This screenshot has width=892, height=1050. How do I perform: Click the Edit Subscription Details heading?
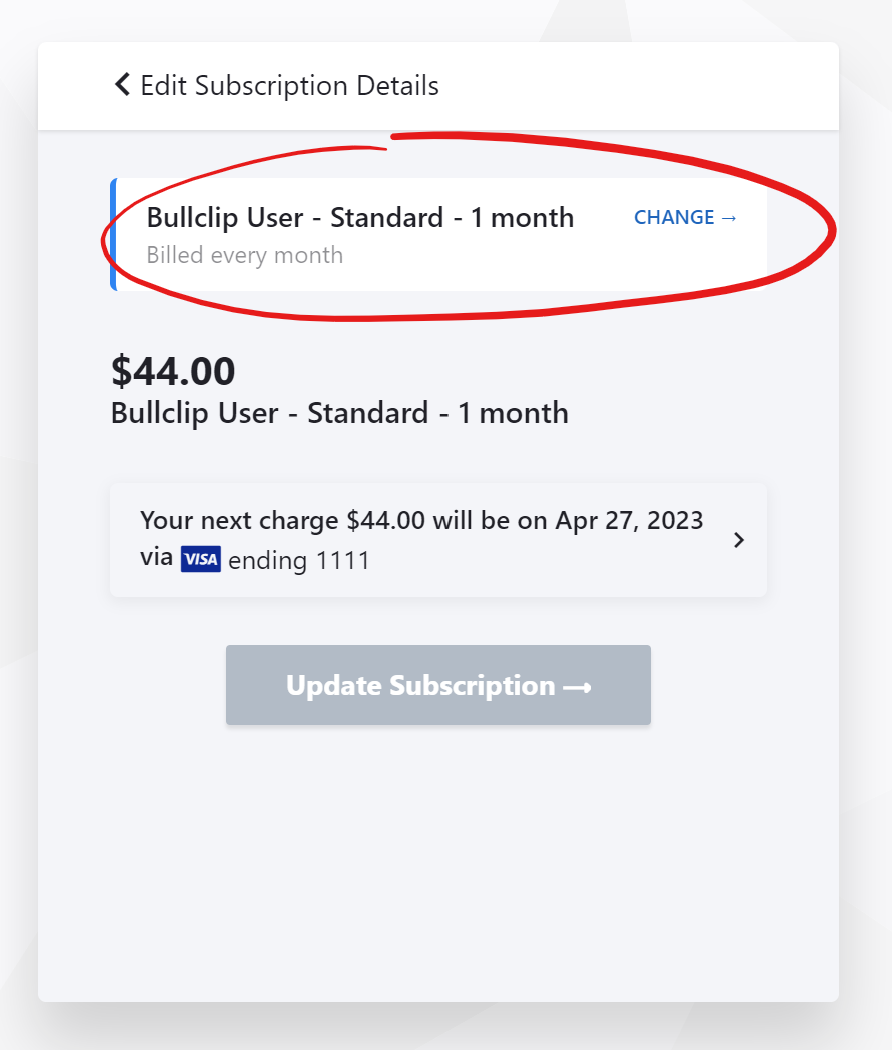pyautogui.click(x=289, y=86)
